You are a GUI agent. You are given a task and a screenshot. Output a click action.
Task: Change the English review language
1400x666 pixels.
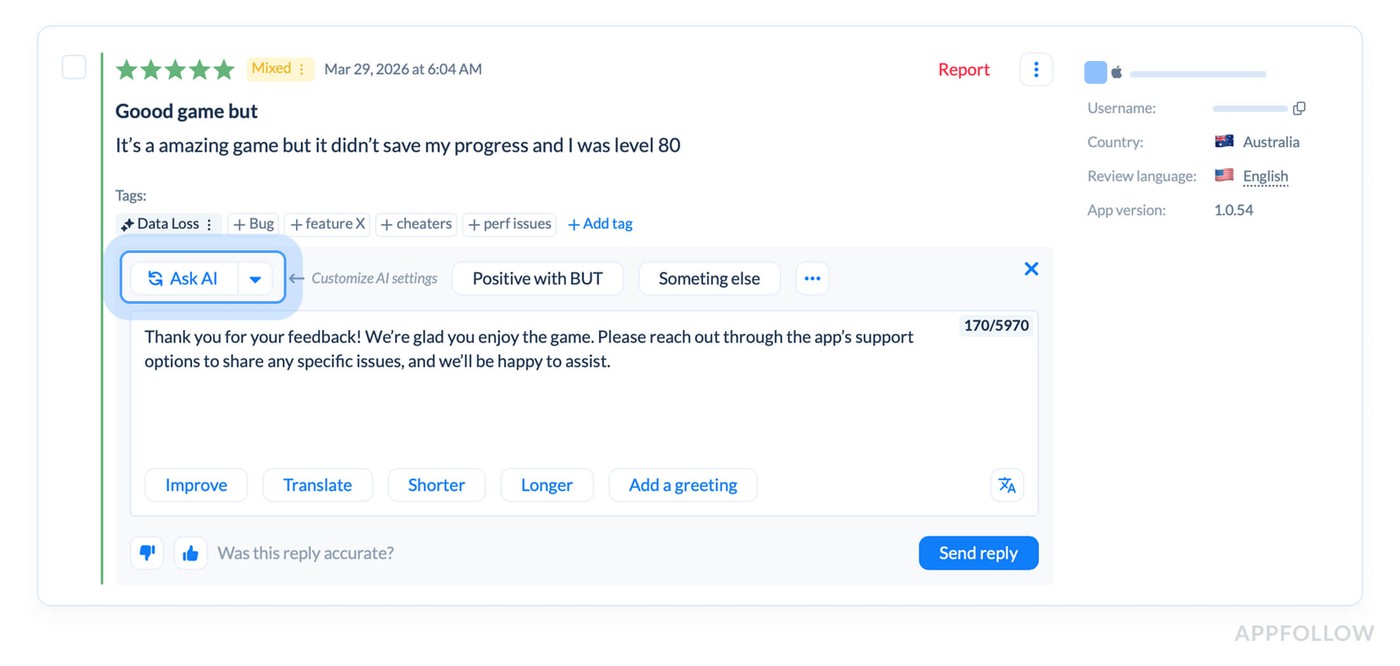[1264, 176]
